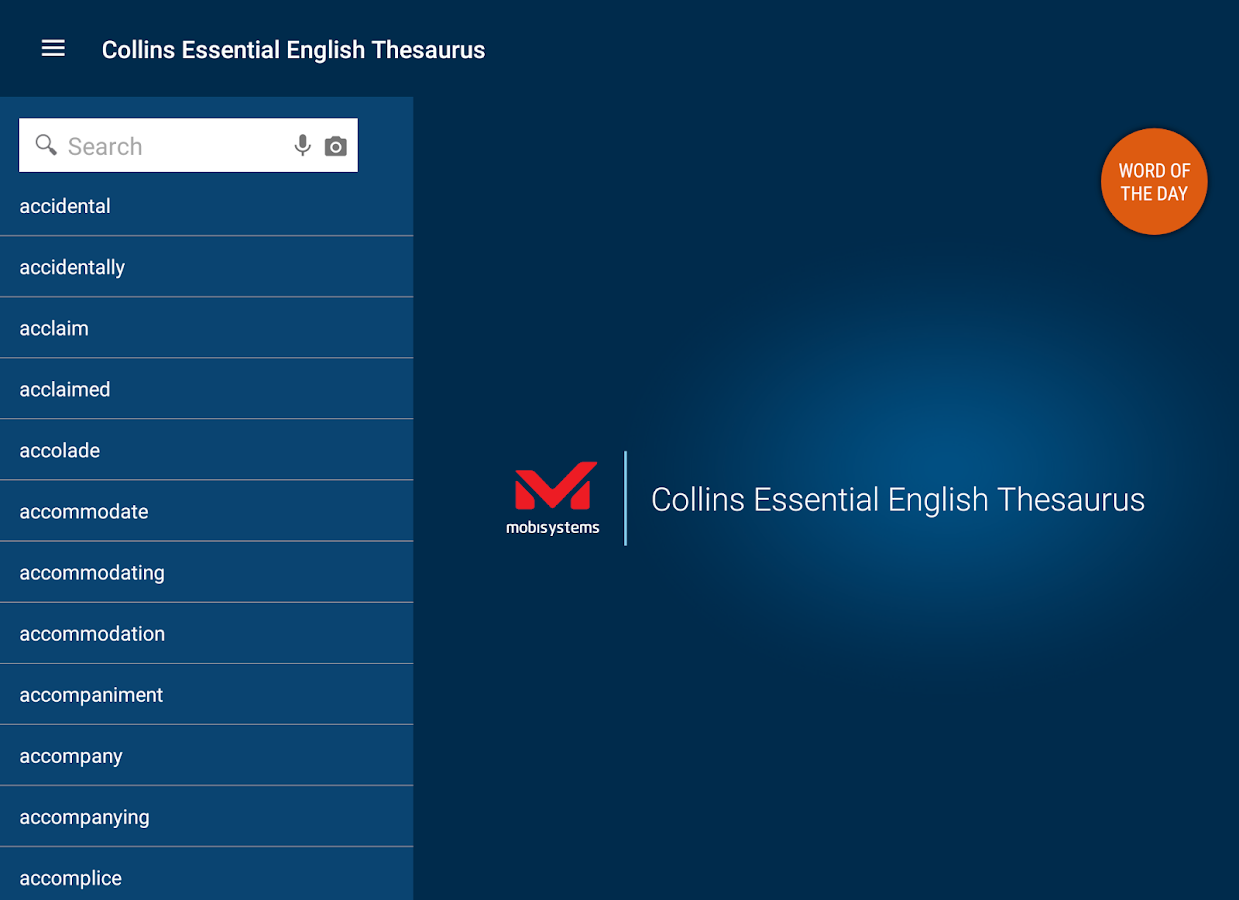Focus the Search input field
1239x900 pixels.
(x=188, y=146)
